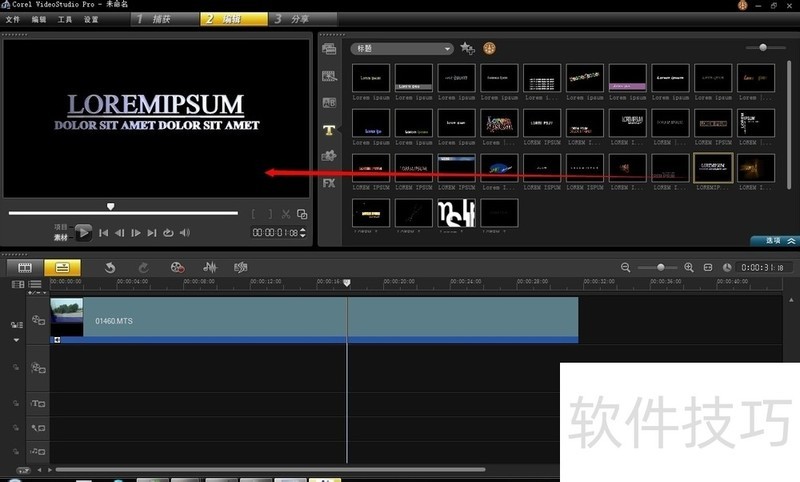Fit project in timeline window icon

tap(708, 268)
